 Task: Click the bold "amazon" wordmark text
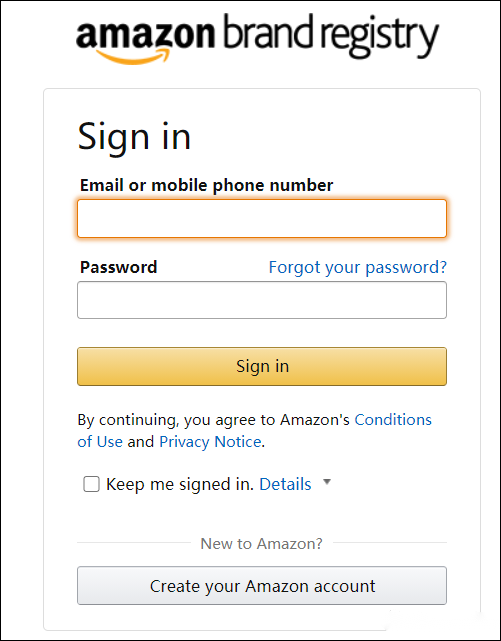tap(145, 36)
